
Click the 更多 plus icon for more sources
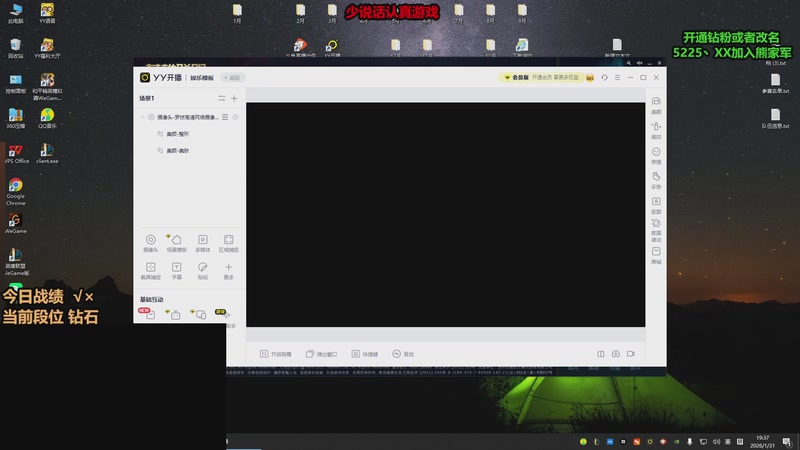[x=228, y=268]
